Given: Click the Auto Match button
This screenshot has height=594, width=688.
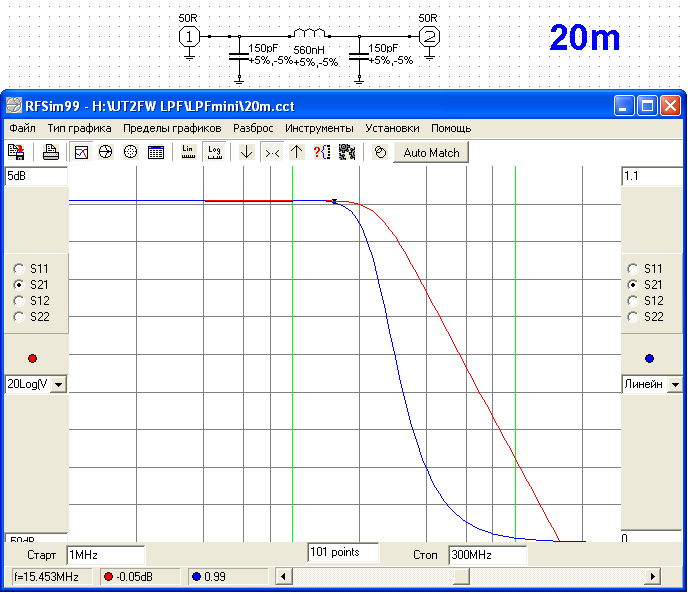Looking at the screenshot, I should [431, 153].
